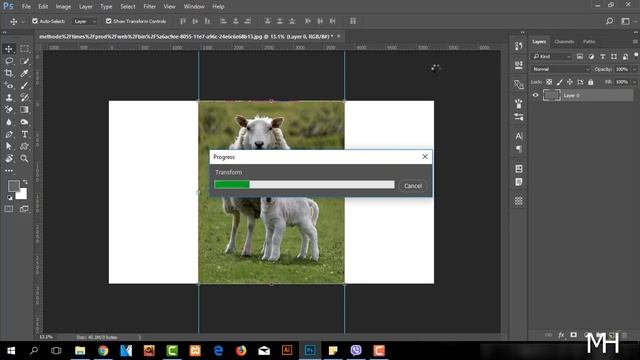Toggle lock position icon
Viewport: 640px width, 360px height.
(x=570, y=82)
